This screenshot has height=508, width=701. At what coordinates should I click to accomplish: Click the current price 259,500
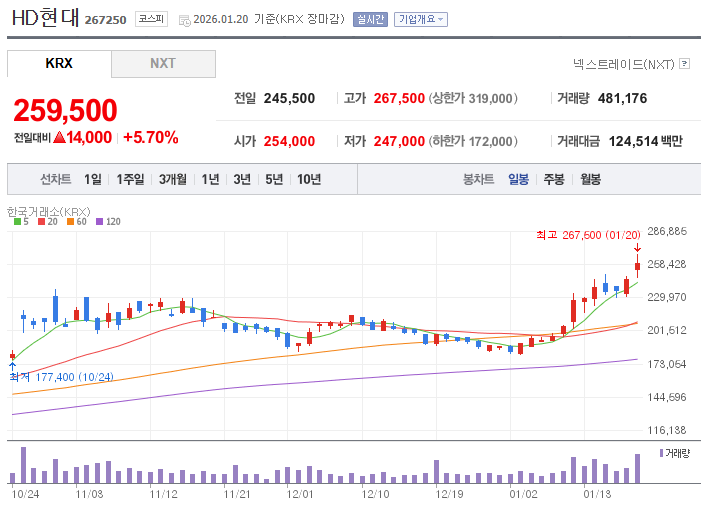coord(65,110)
